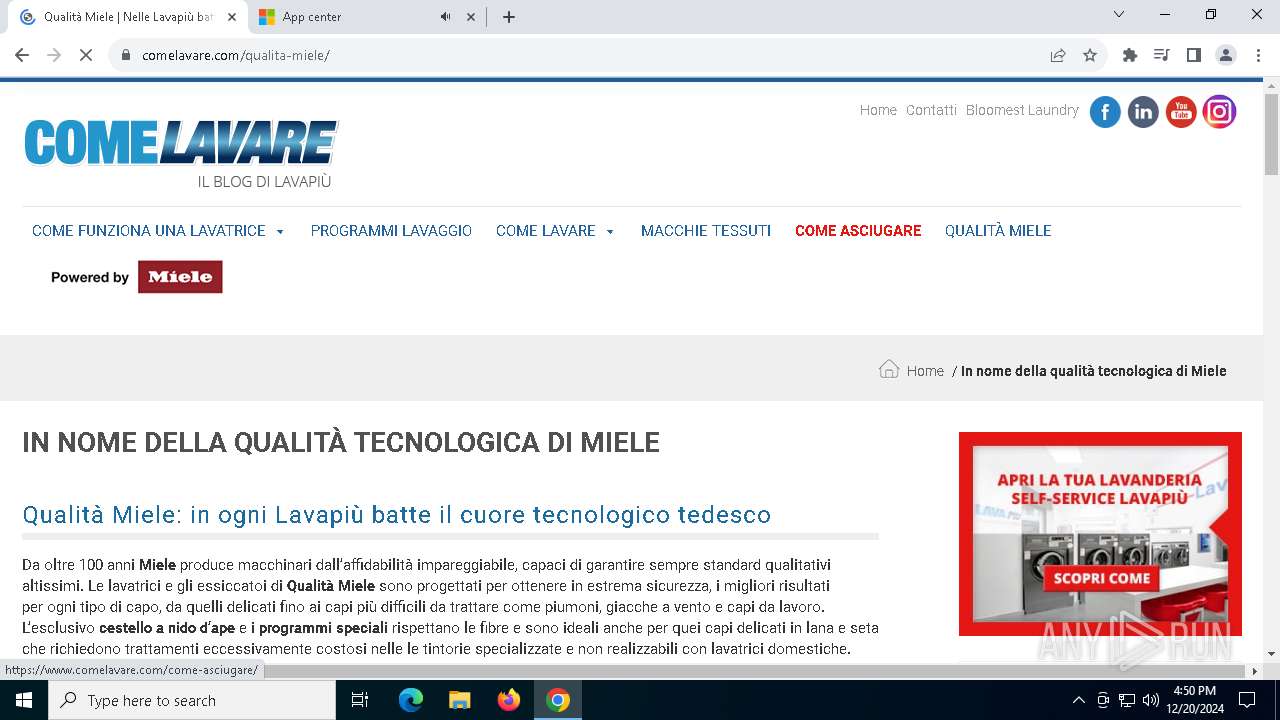Viewport: 1280px width, 720px height.
Task: Open the Facebook social icon
Action: tap(1105, 112)
